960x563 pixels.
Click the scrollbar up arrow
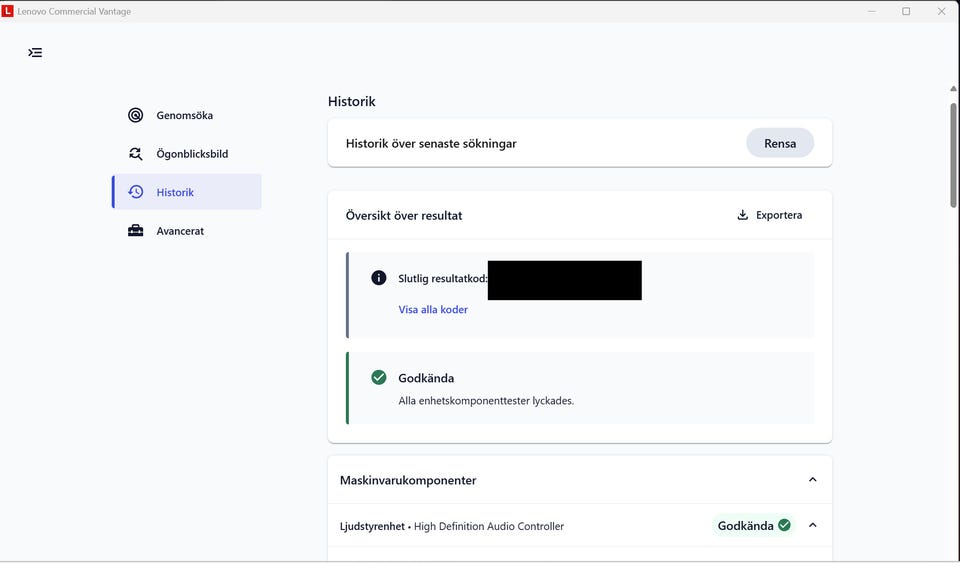953,89
